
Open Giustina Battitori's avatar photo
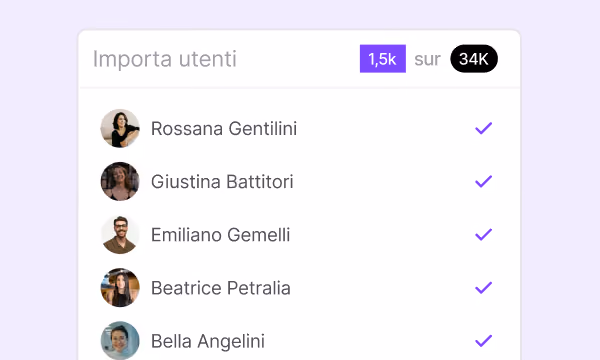tap(120, 181)
